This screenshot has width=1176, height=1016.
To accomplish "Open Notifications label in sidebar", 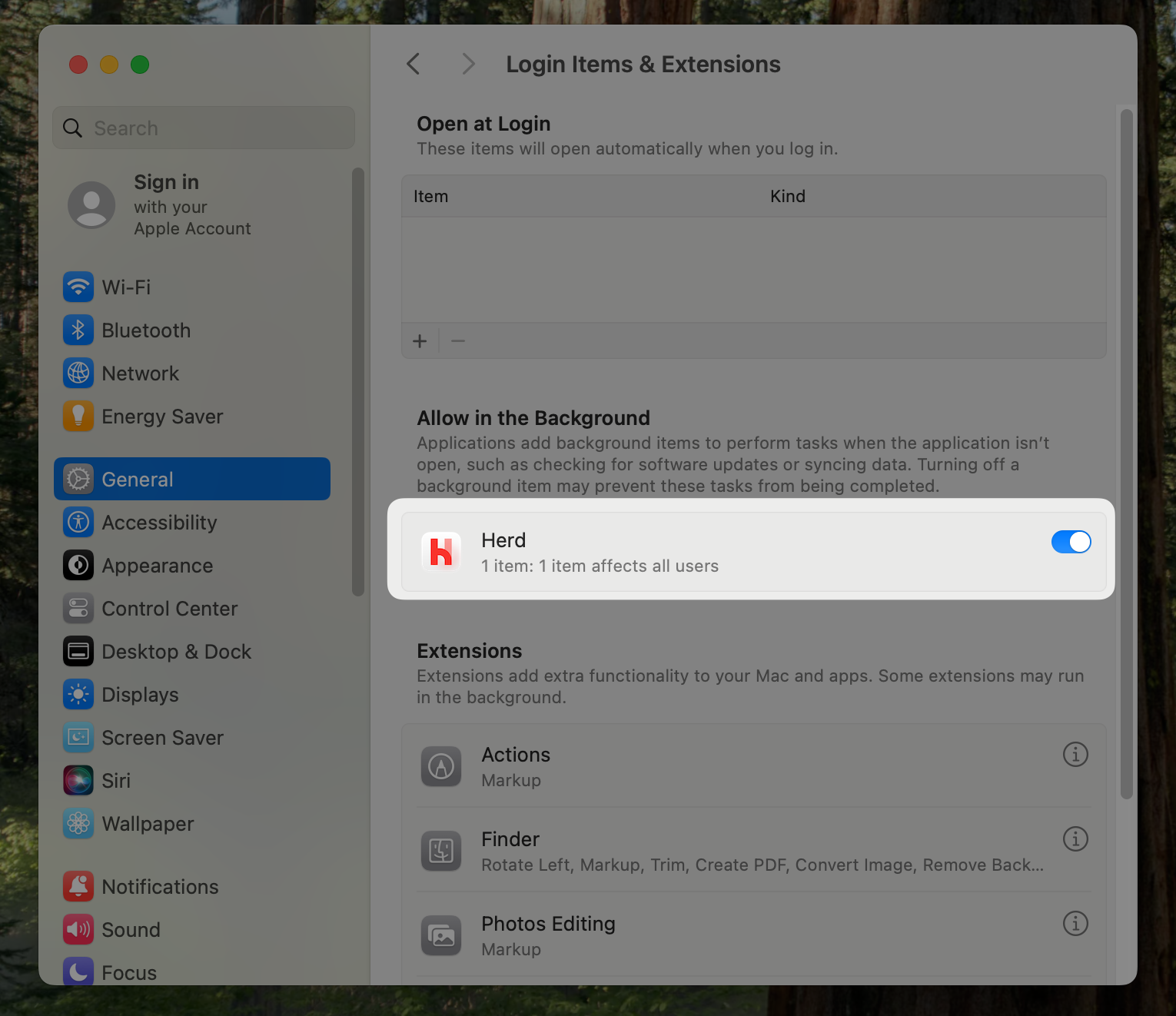I will coord(161,887).
